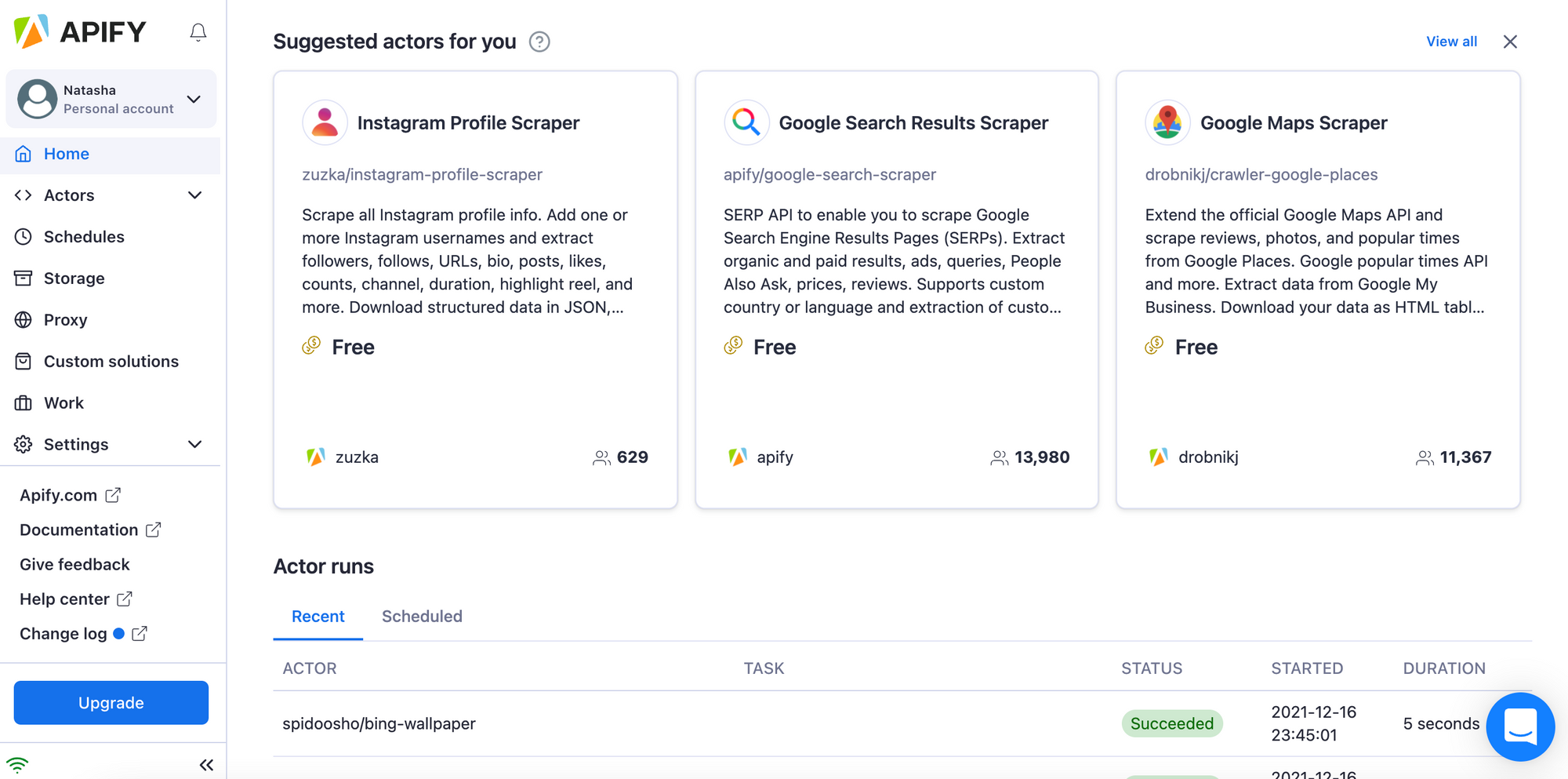This screenshot has width=1568, height=779.
Task: Open Actors in the sidebar
Action: (69, 195)
